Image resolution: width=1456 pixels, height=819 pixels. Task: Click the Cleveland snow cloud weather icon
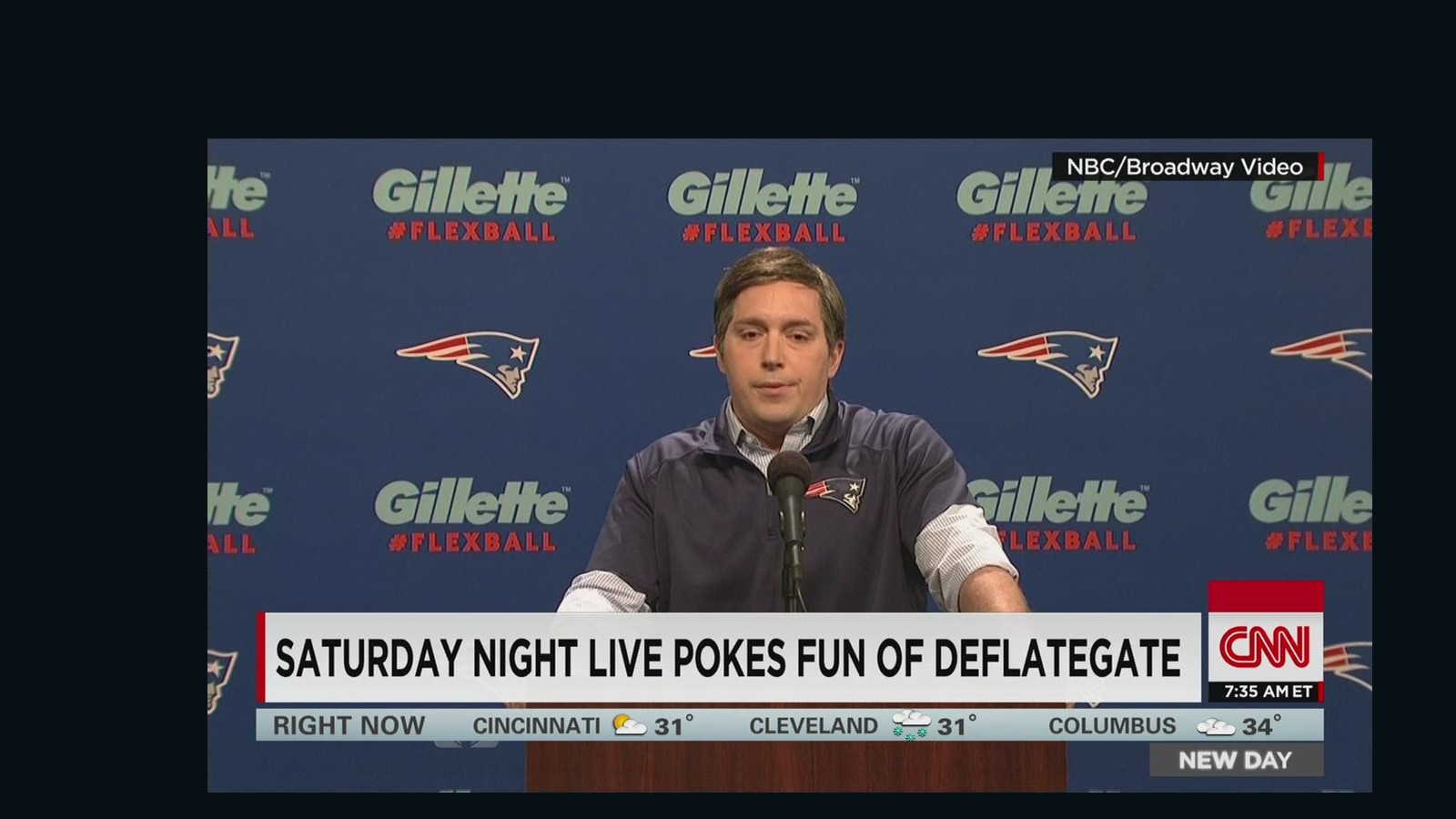tap(910, 725)
